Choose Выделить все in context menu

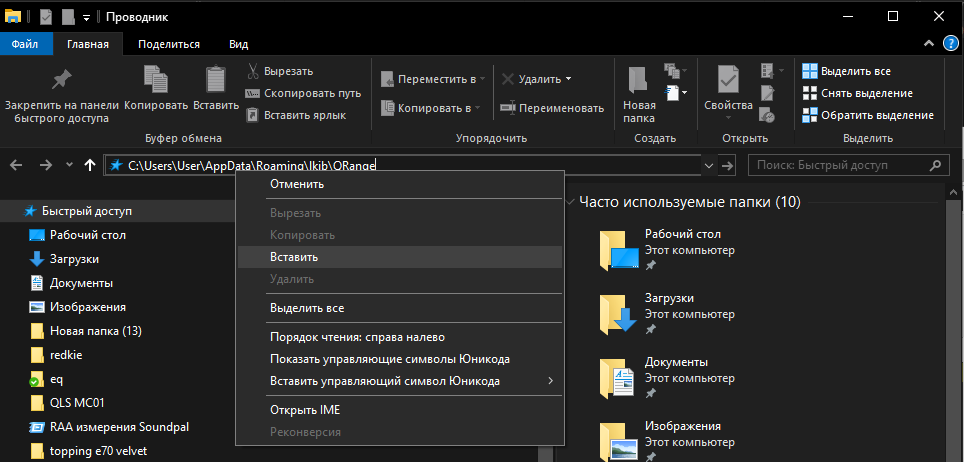click(x=400, y=308)
